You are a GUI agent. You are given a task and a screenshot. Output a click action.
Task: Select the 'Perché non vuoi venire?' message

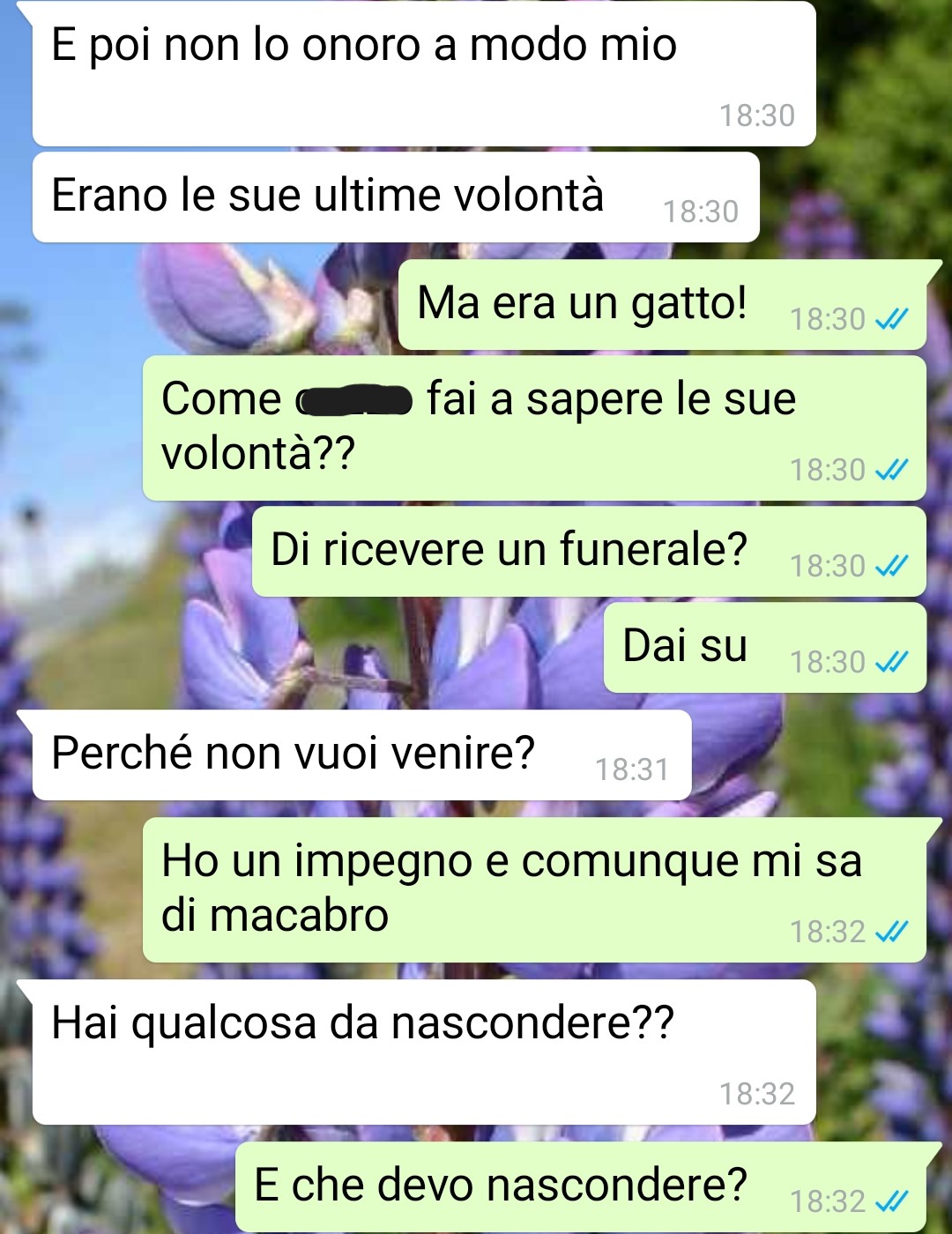pos(361,755)
